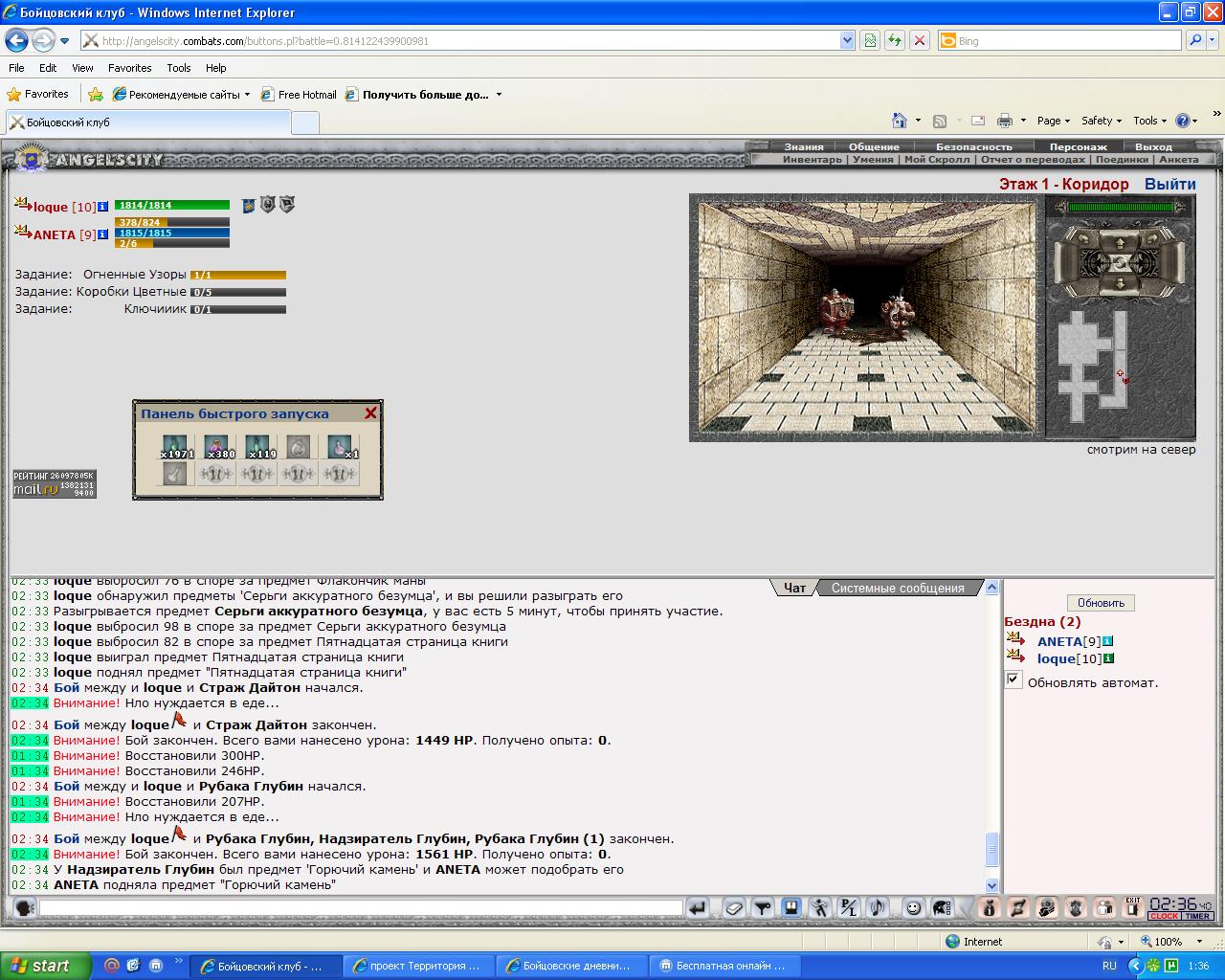1225x980 pixels.
Task: Expand the Tools dropdown in command bar
Action: (x=1164, y=121)
